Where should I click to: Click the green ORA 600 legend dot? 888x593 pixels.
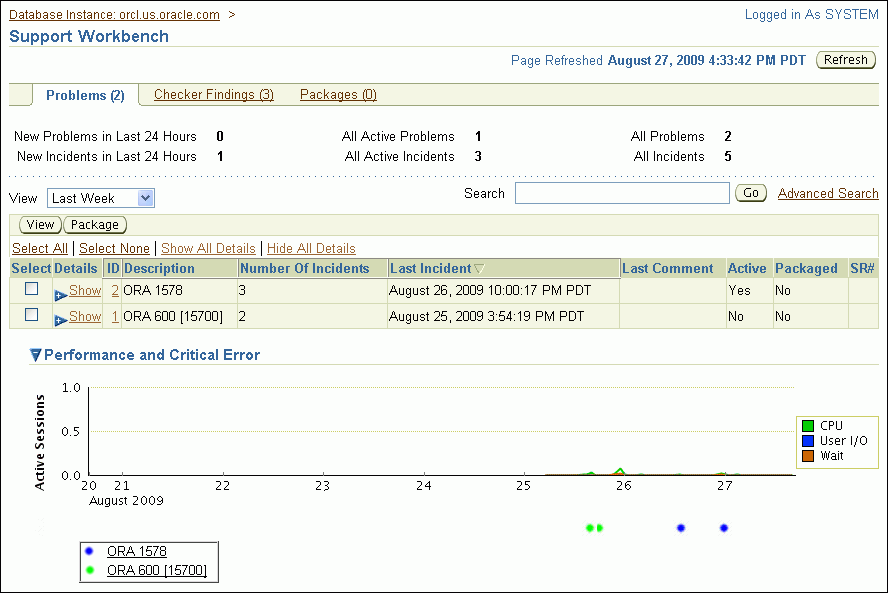coord(90,570)
